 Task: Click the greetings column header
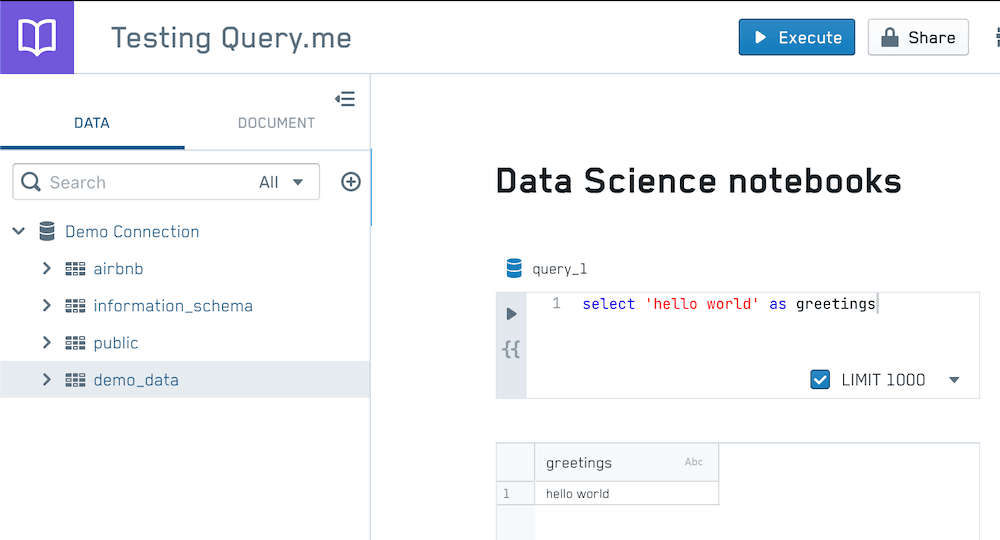point(626,462)
